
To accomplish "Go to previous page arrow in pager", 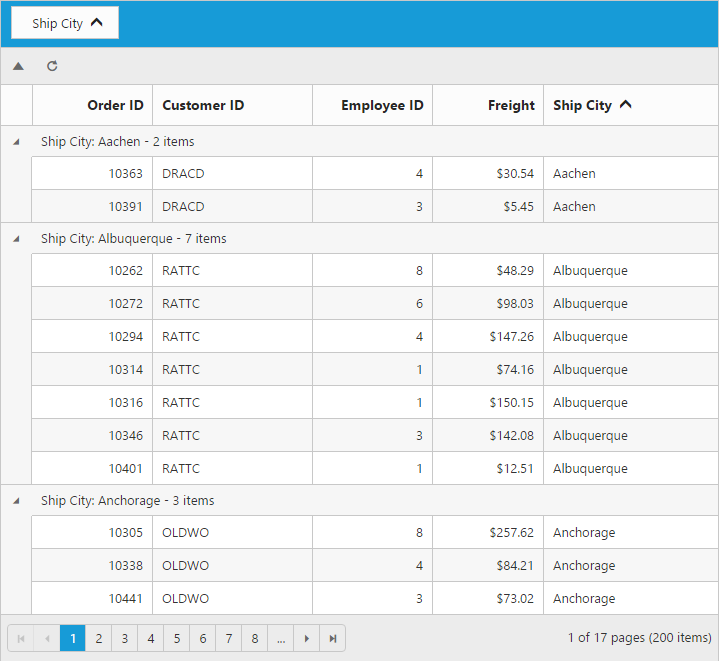I will pyautogui.click(x=47, y=639).
